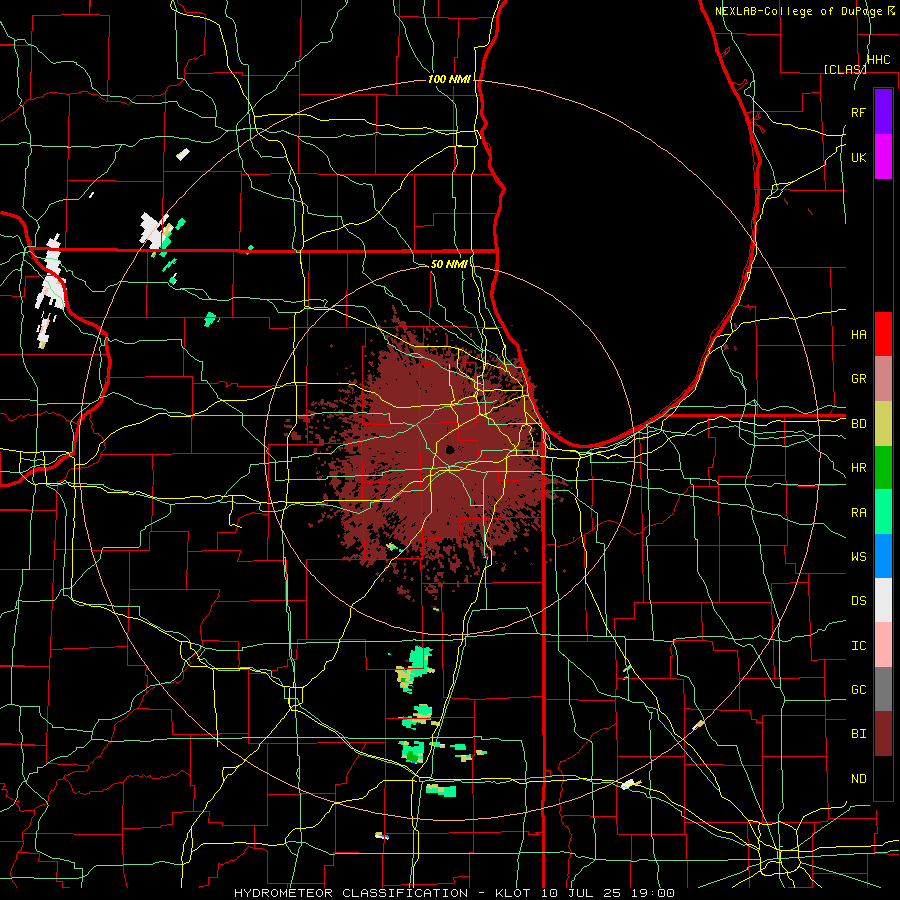Click the "50 NMI" range ring label
Viewport: 900px width, 900px height.
[449, 264]
